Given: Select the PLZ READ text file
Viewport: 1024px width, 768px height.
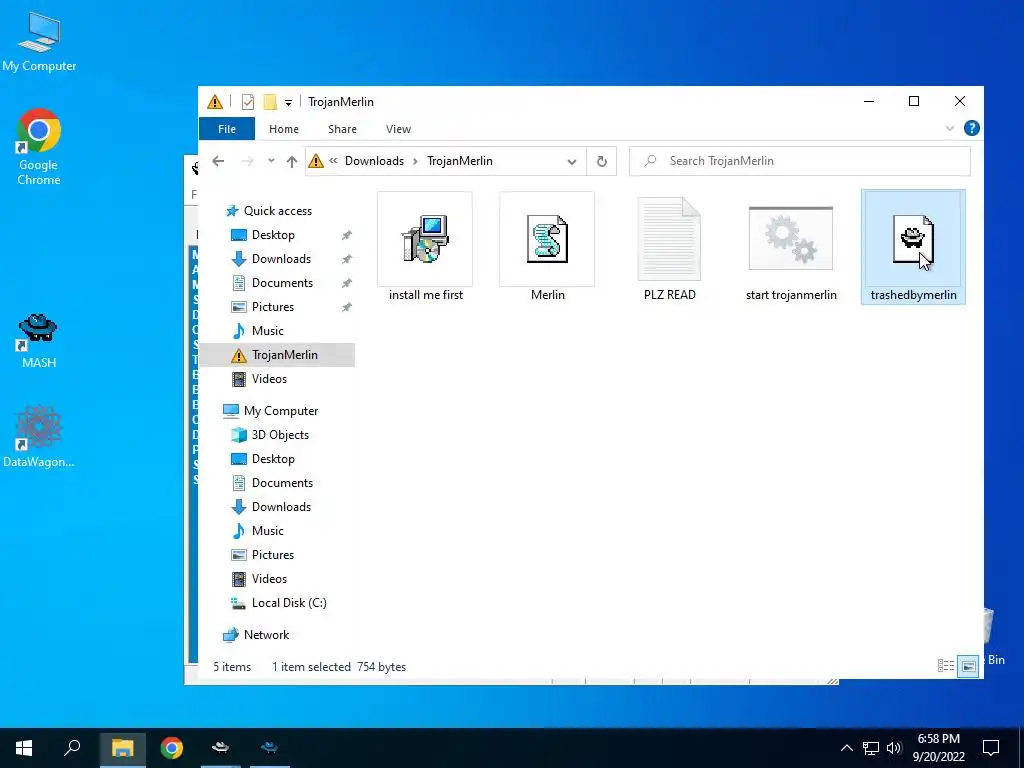Looking at the screenshot, I should point(669,247).
